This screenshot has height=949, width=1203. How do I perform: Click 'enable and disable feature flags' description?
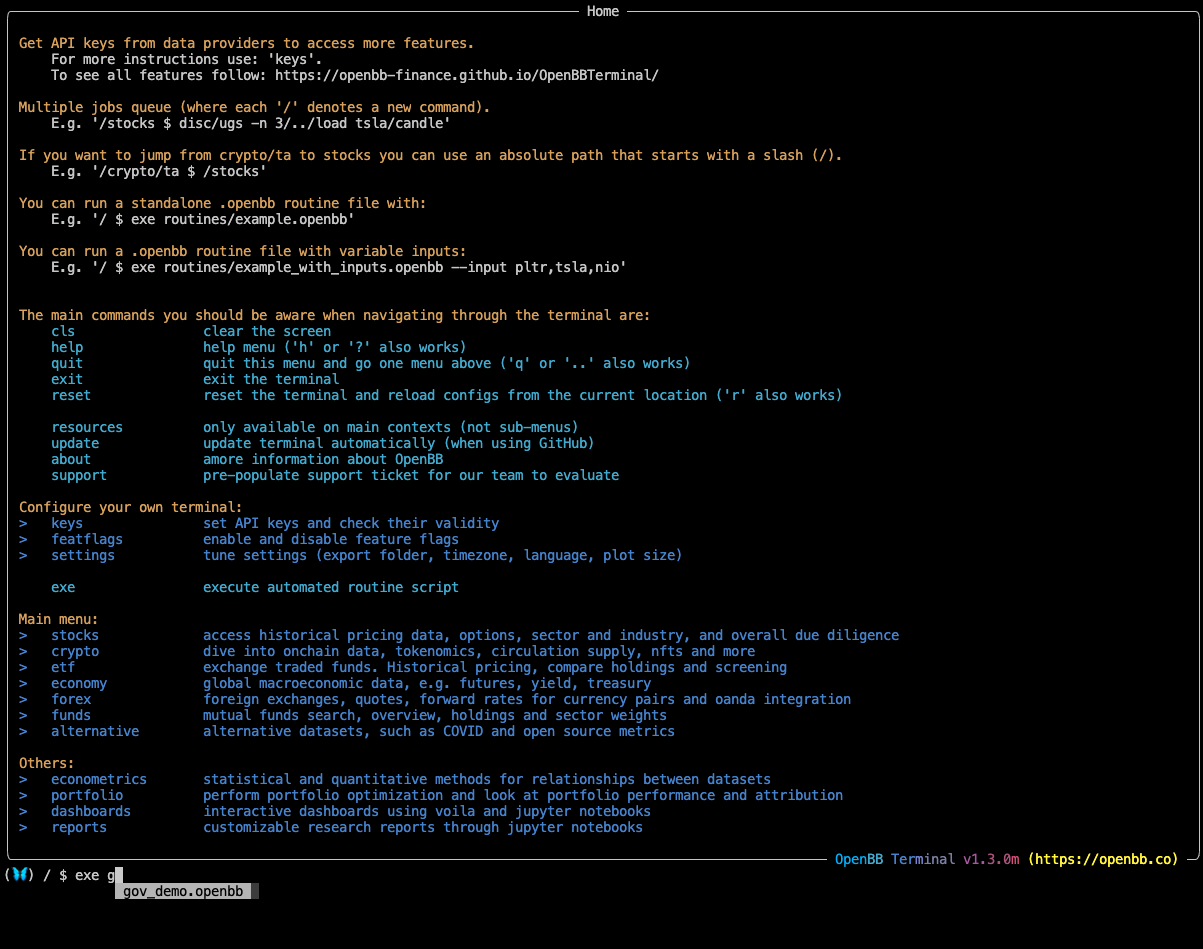coord(331,539)
